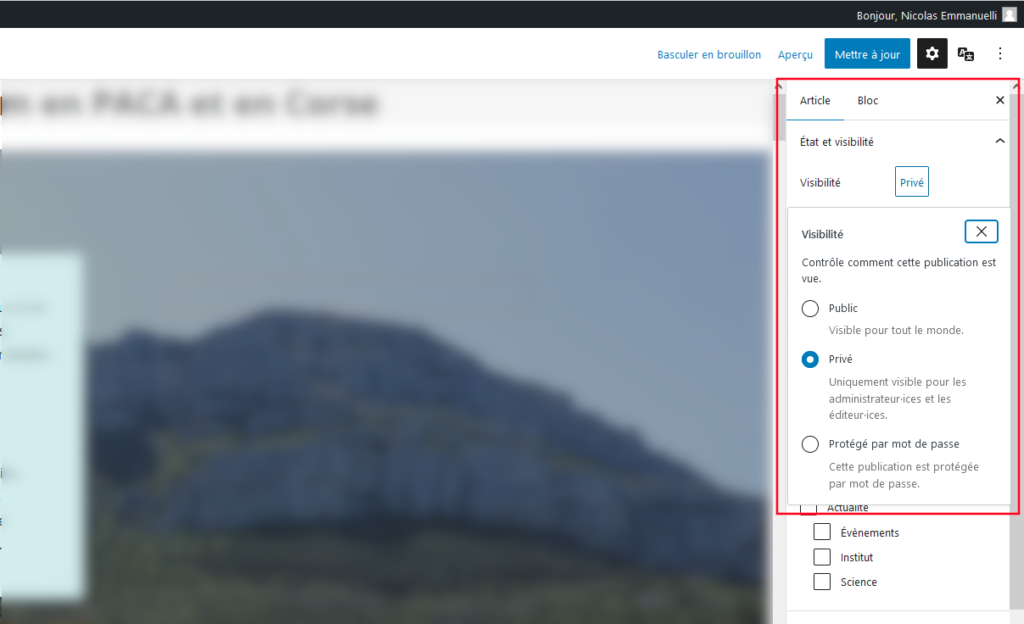
Task: Select the Privé visibility radio
Action: point(810,359)
